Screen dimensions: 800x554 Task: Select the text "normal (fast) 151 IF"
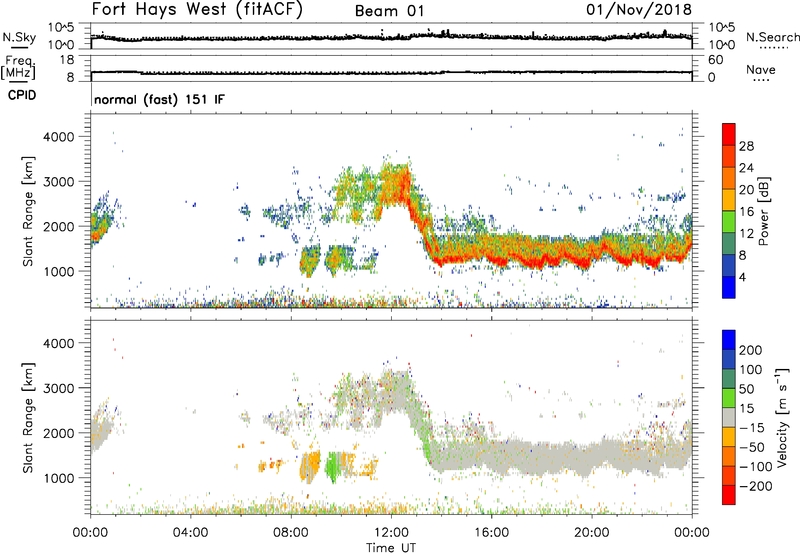[159, 99]
